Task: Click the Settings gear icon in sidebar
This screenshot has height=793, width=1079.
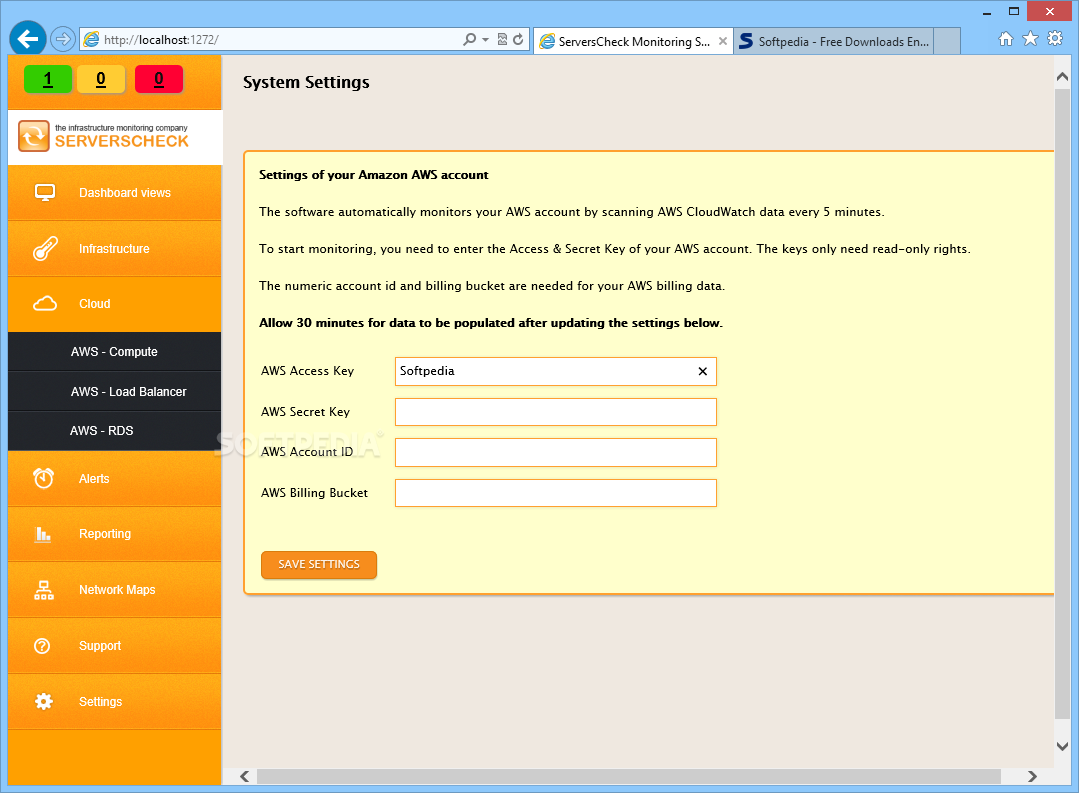Action: click(x=43, y=701)
